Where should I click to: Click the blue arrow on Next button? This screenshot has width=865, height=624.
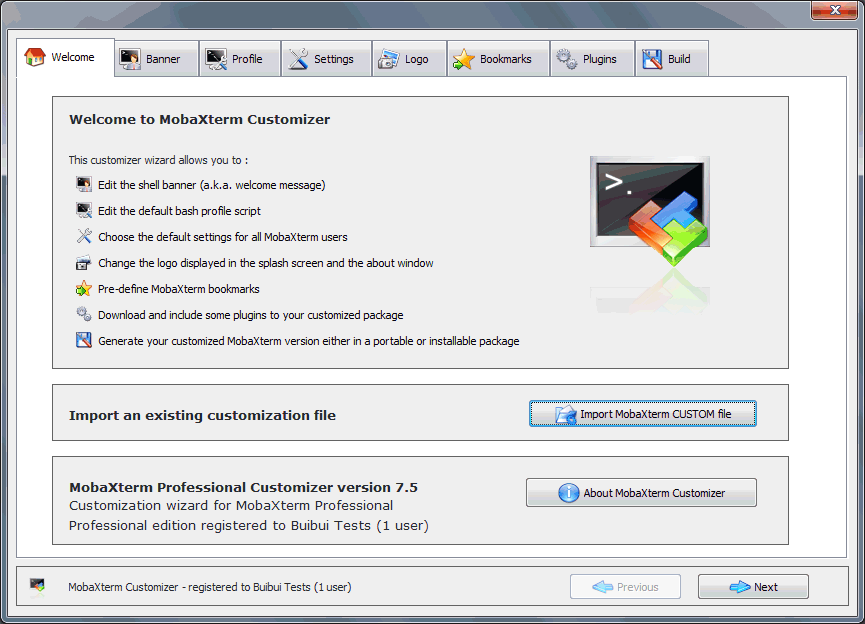740,586
